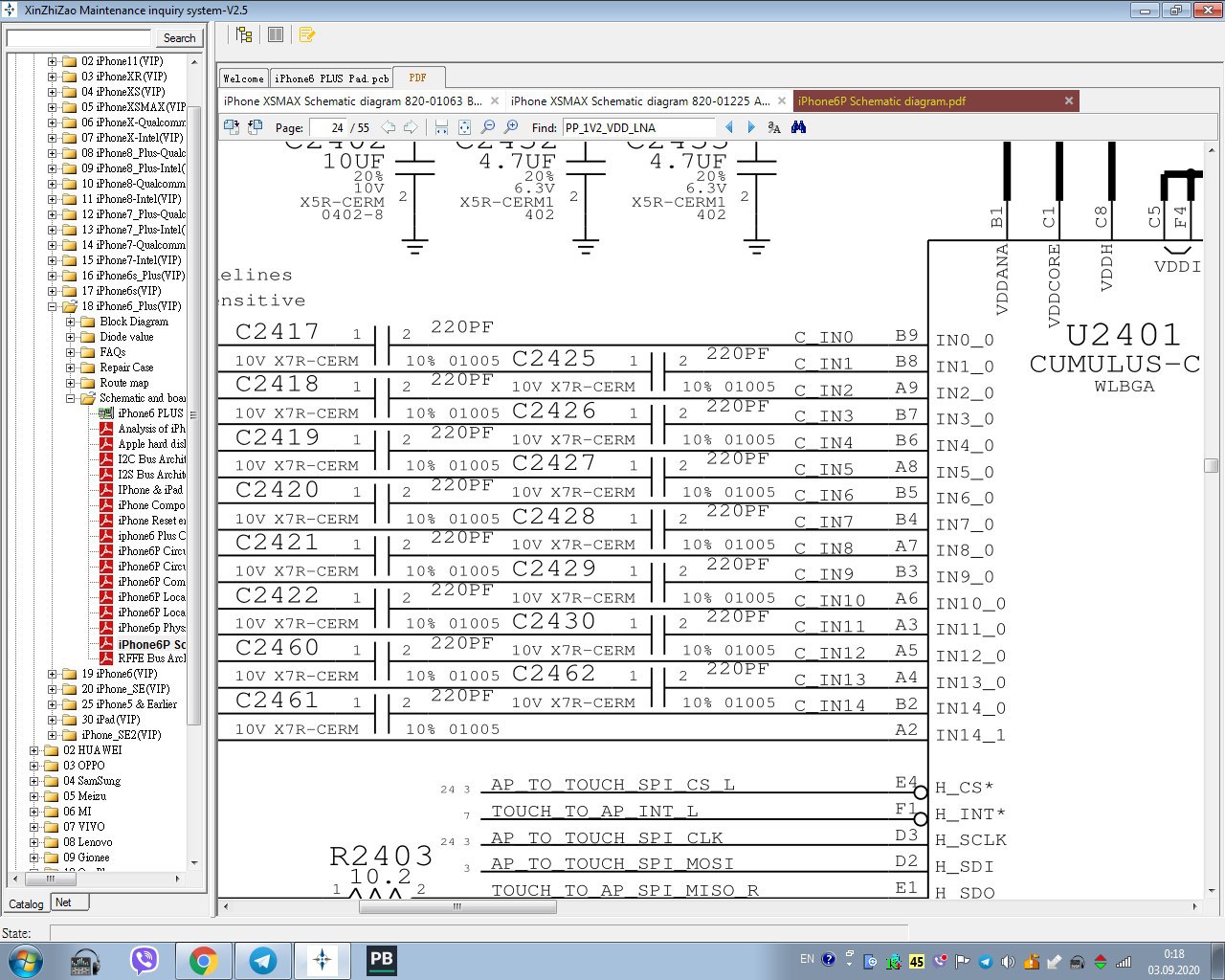Switch to the iPhone6 PLUS Pad.pcb tab
Image resolution: width=1225 pixels, height=980 pixels.
[x=331, y=78]
